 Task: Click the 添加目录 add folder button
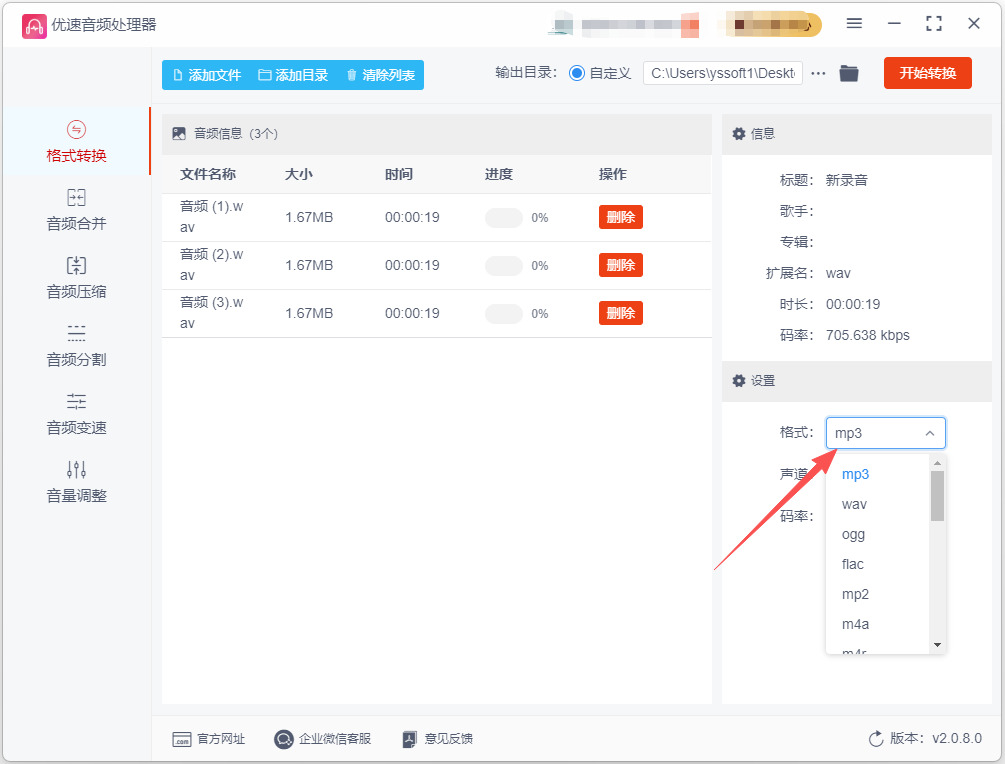click(293, 75)
